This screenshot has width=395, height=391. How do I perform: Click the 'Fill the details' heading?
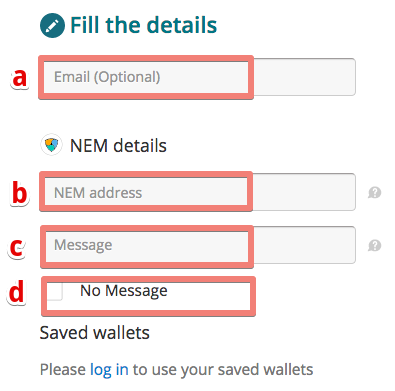pos(144,25)
